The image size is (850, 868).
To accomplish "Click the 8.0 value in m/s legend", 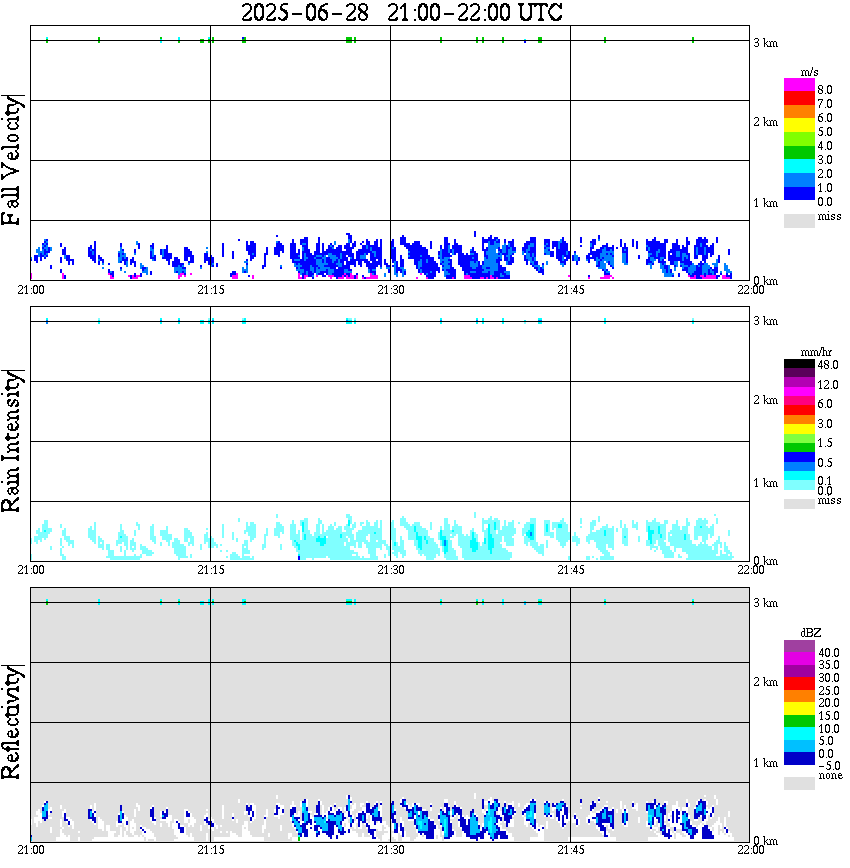I will (x=825, y=90).
